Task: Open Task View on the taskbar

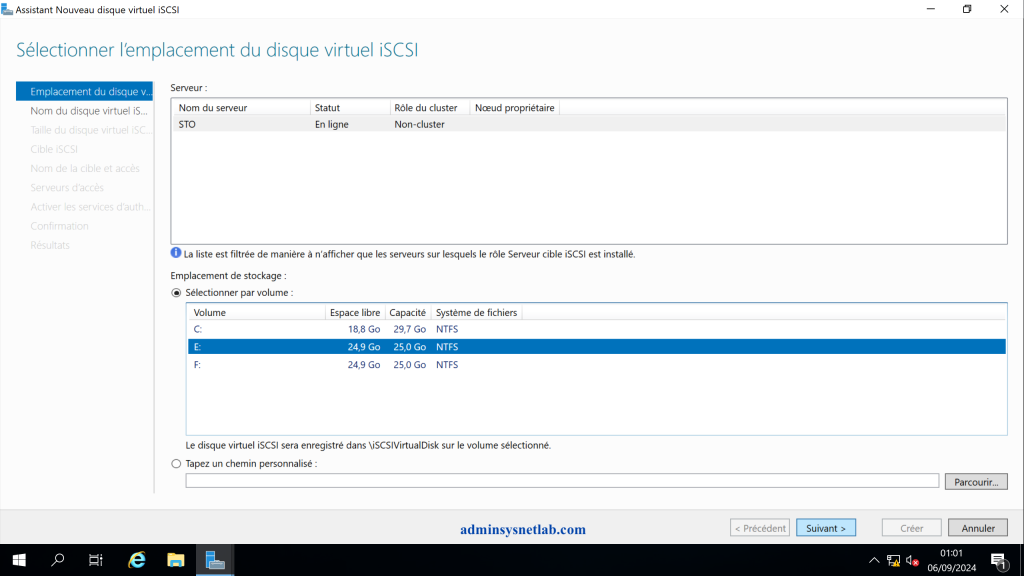Action: tap(96, 560)
